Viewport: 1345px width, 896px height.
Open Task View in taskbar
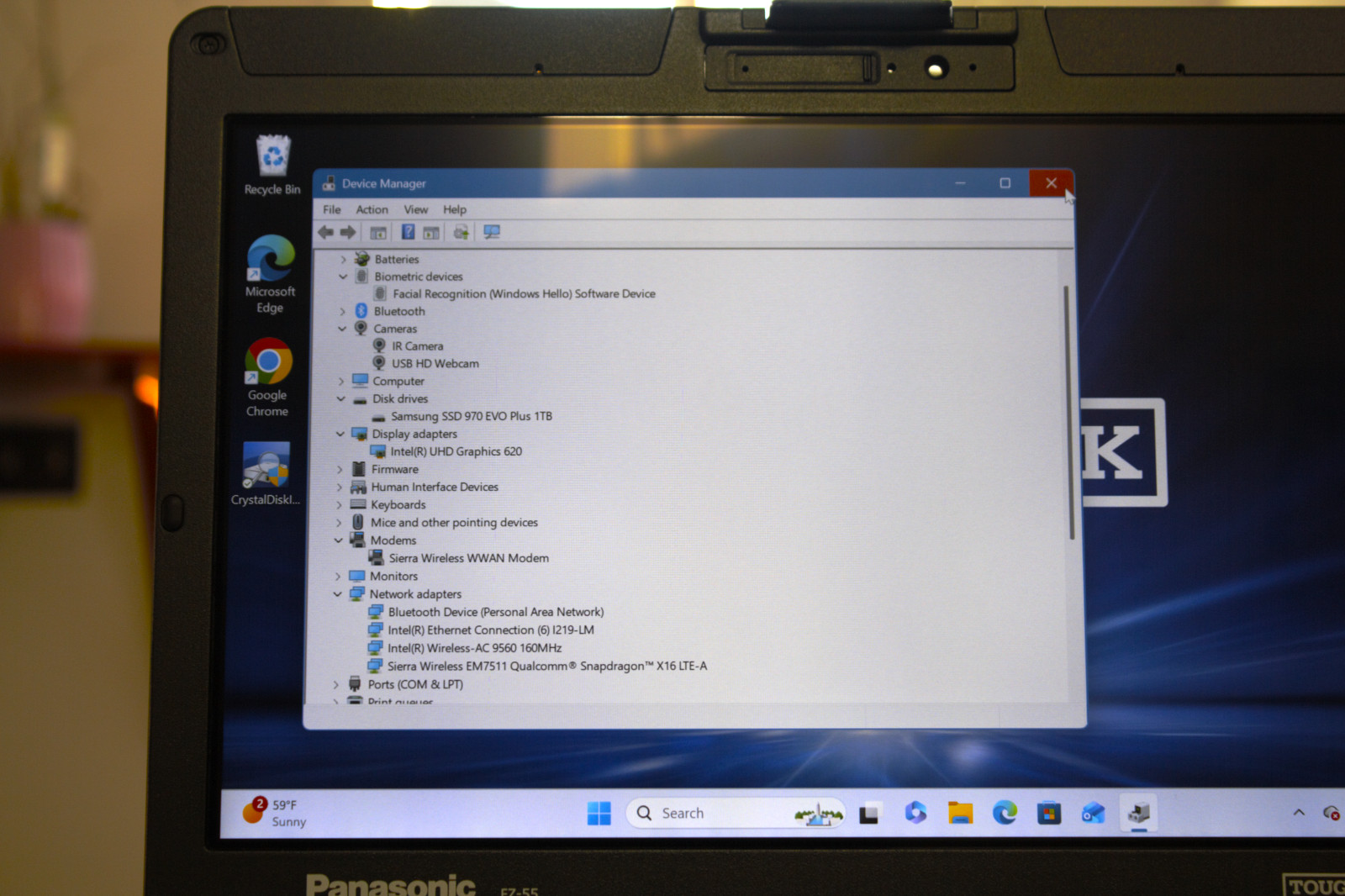click(x=868, y=814)
